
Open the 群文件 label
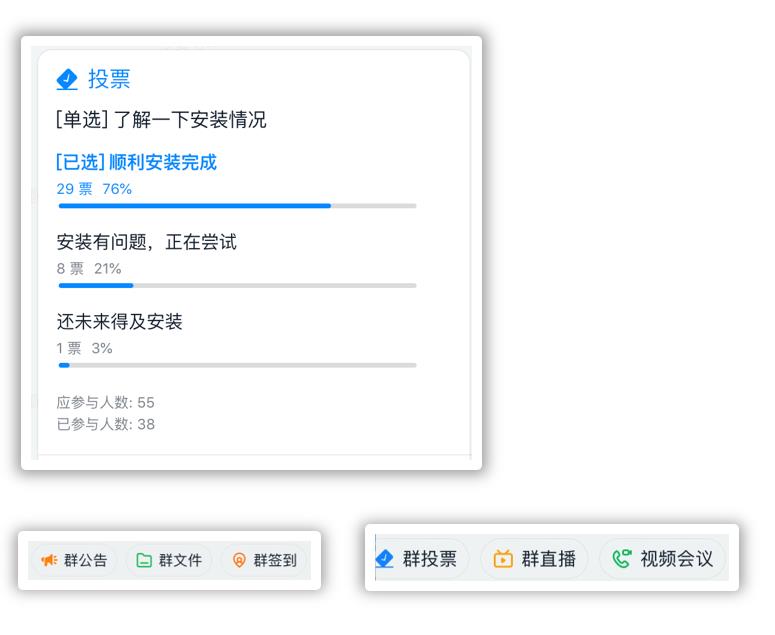click(180, 560)
